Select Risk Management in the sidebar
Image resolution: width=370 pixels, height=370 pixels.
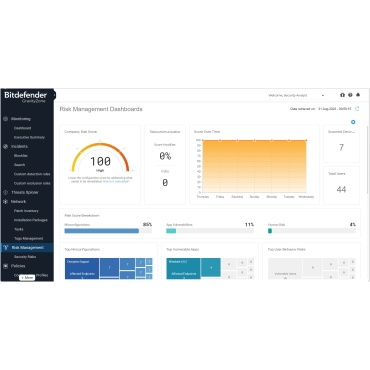(28, 248)
